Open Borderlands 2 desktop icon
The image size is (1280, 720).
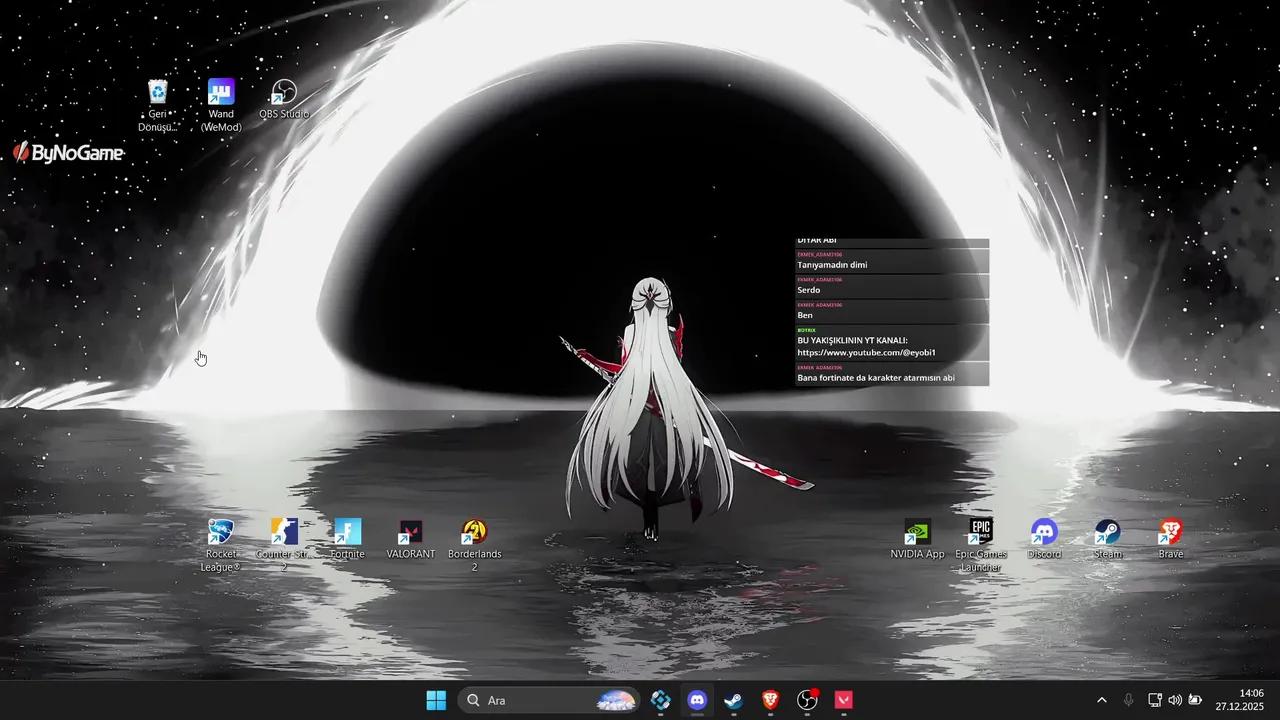click(x=474, y=532)
